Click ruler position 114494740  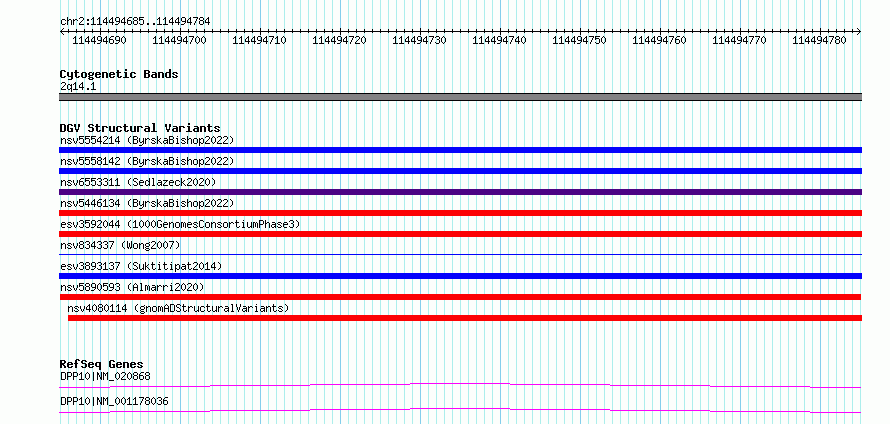(499, 40)
